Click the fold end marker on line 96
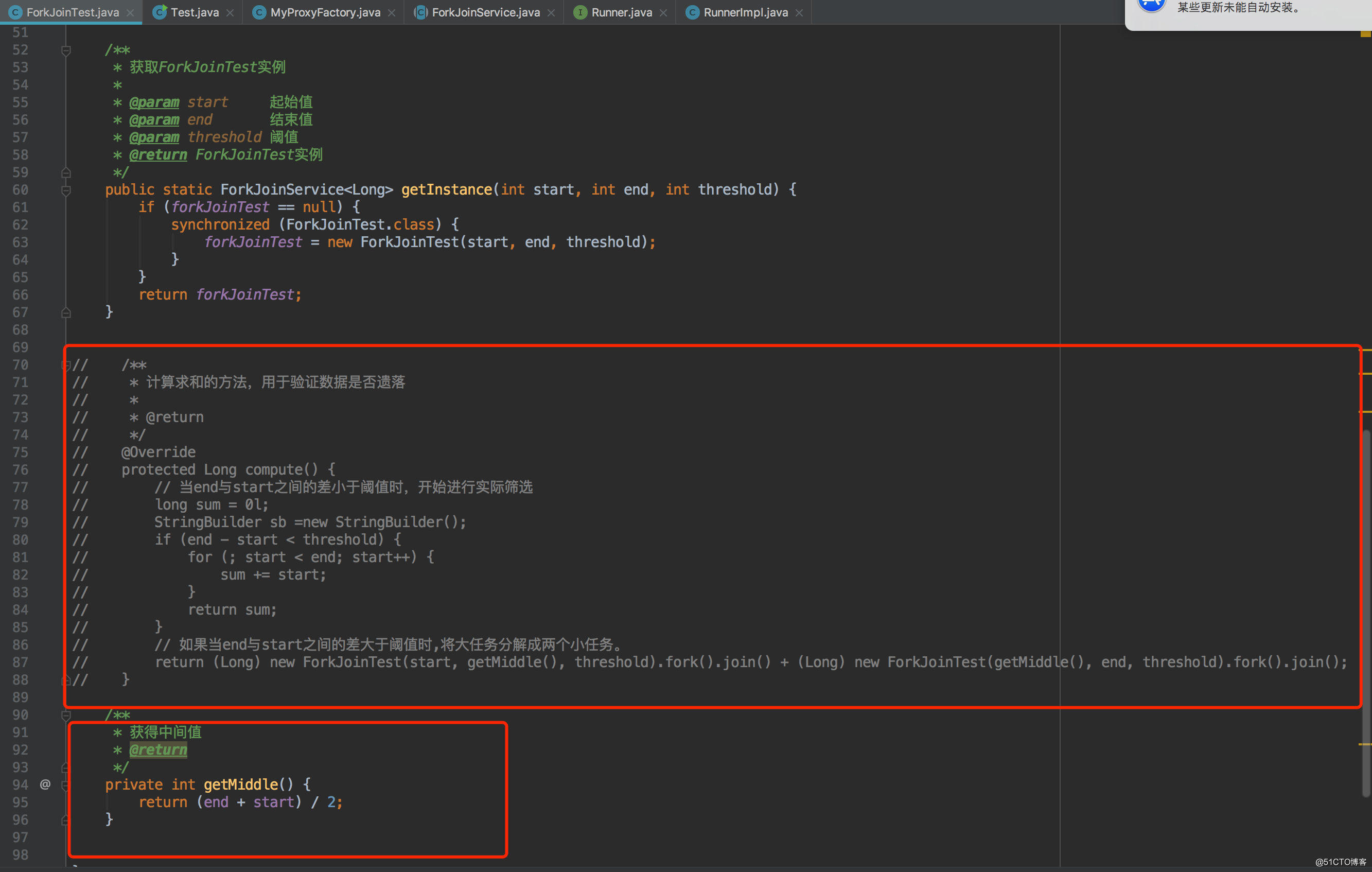Viewport: 1372px width, 872px height. click(66, 819)
